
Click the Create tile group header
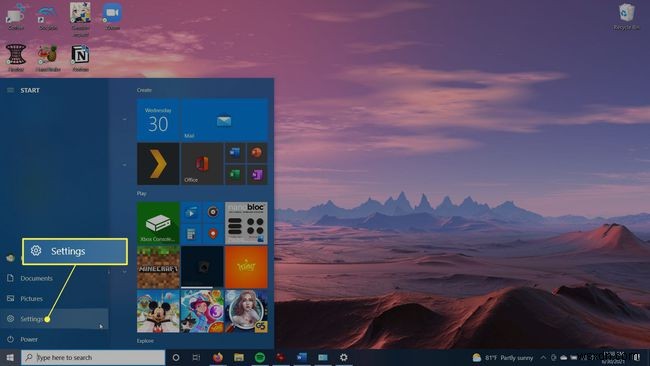(x=144, y=90)
